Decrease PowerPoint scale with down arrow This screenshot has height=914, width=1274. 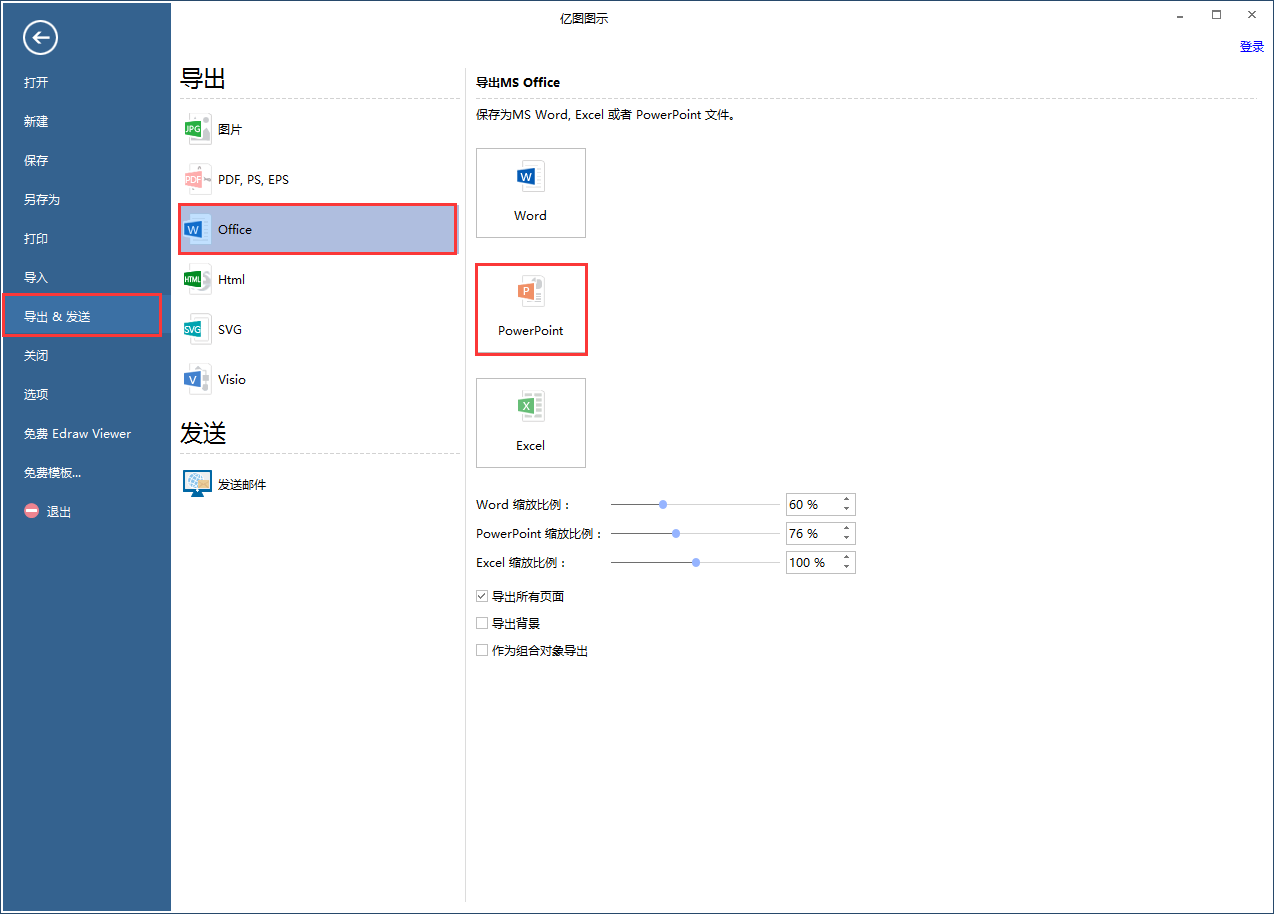pyautogui.click(x=847, y=538)
